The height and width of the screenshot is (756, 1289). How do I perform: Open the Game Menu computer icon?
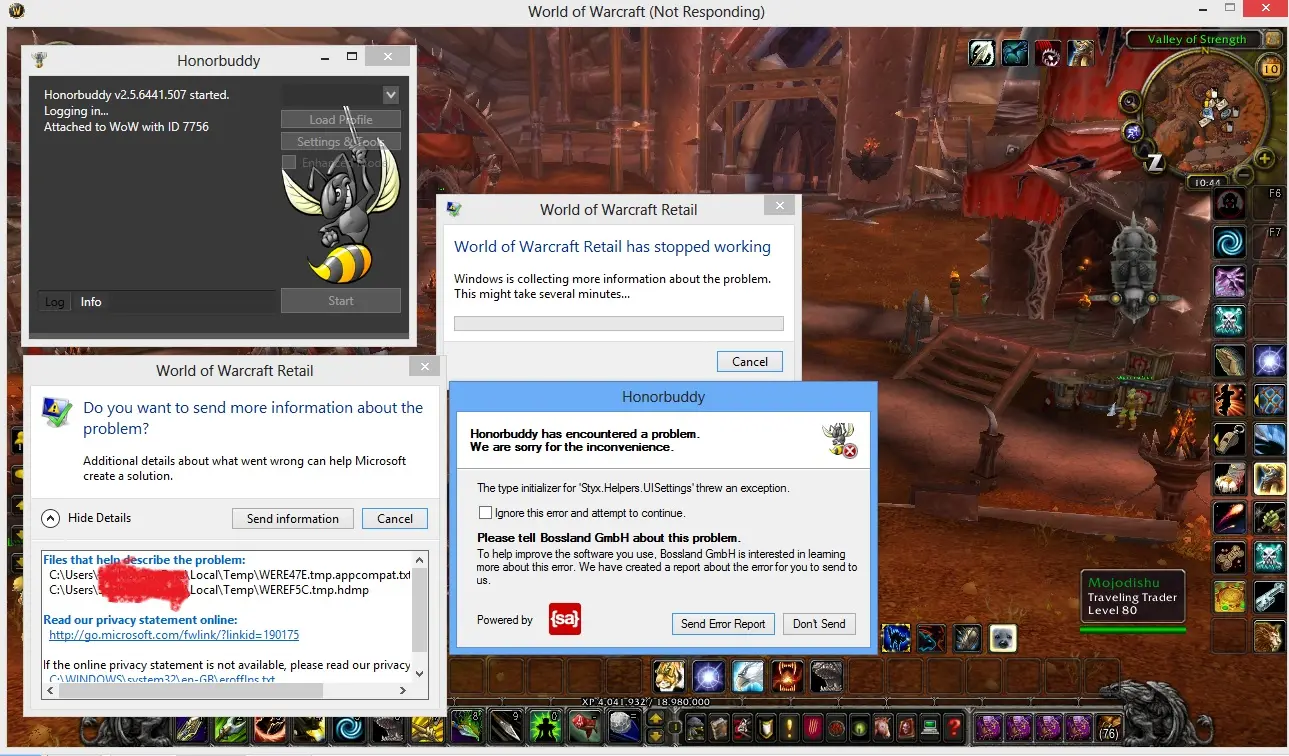(930, 728)
